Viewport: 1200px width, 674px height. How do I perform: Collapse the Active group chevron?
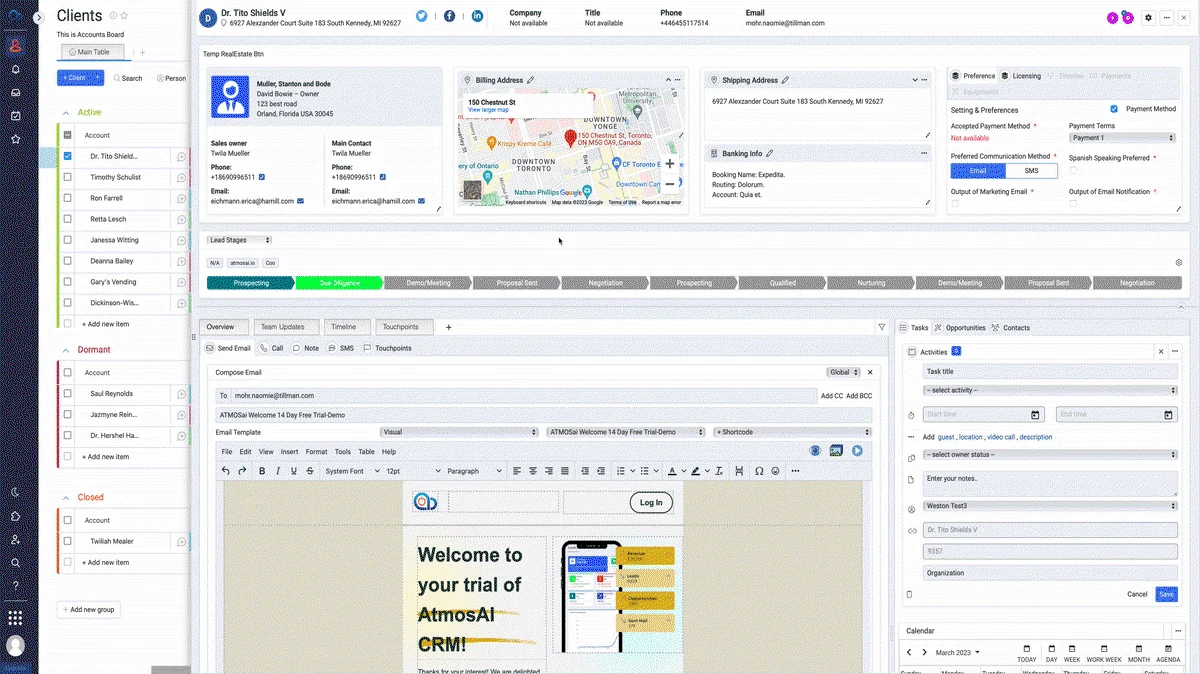pos(66,113)
